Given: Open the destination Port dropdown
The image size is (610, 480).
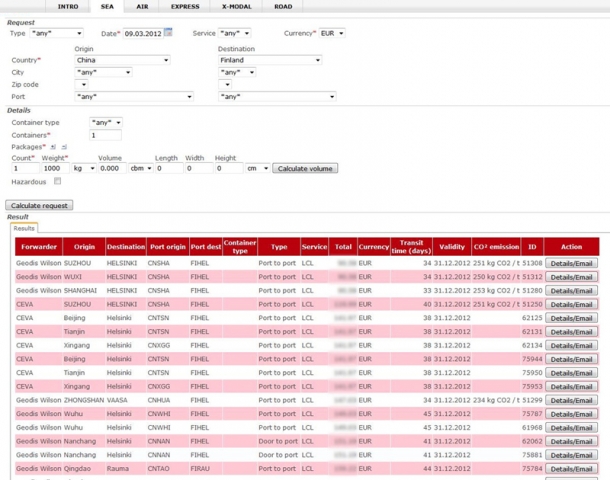Looking at the screenshot, I should (277, 96).
